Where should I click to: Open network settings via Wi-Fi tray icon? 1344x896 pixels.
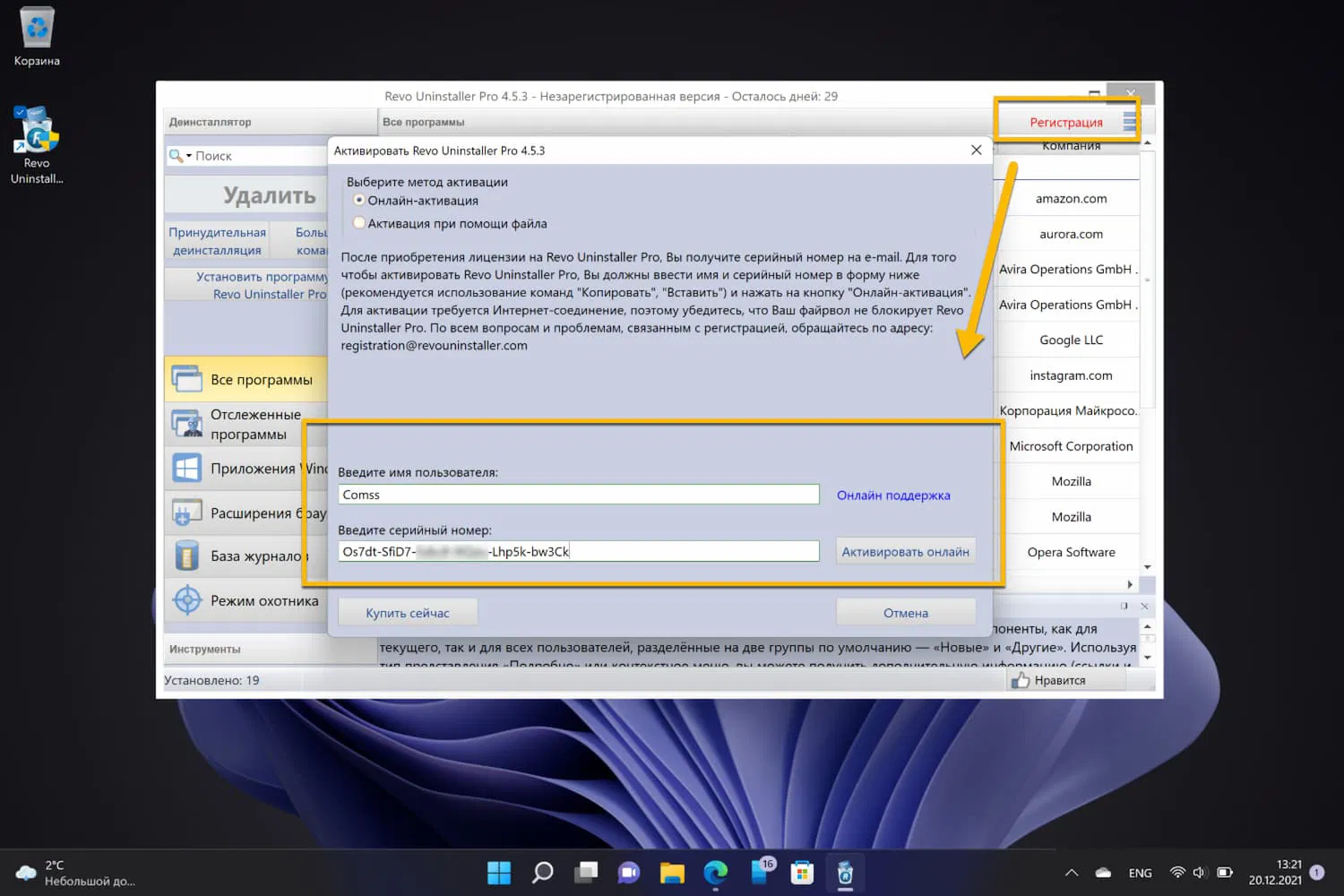tap(1177, 872)
